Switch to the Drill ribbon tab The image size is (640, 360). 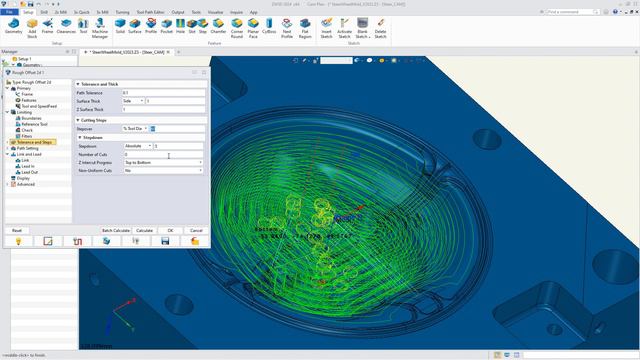(x=44, y=12)
